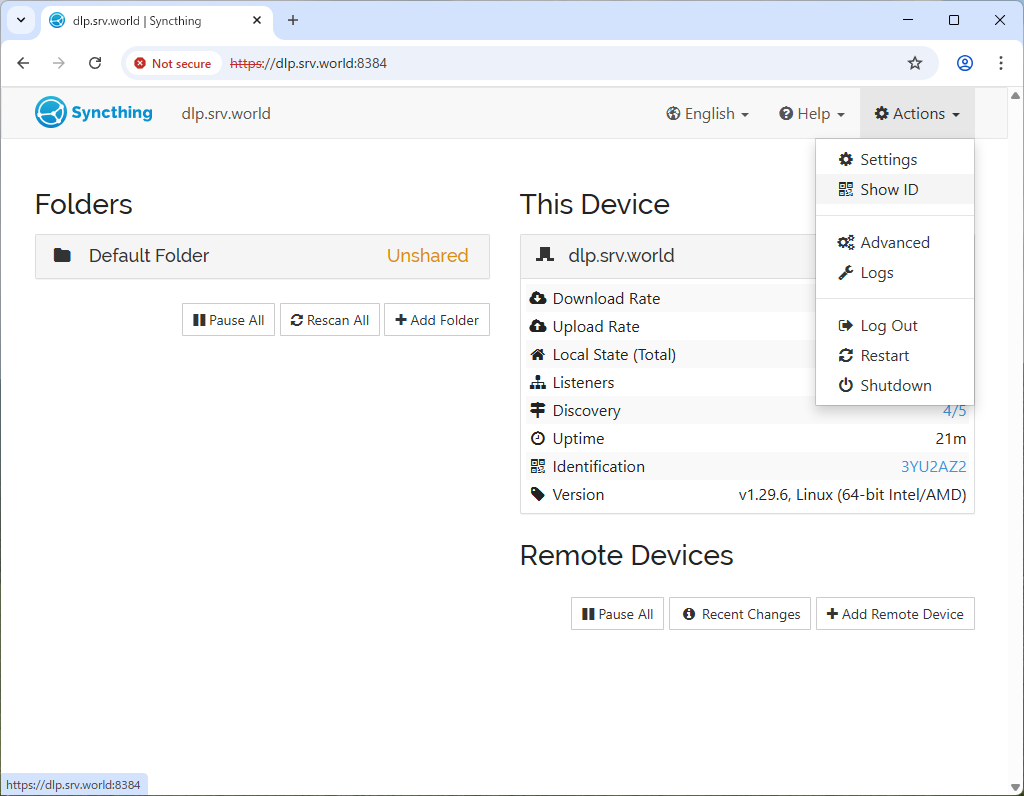Click Add Folder button
The image size is (1024, 796).
tap(437, 320)
